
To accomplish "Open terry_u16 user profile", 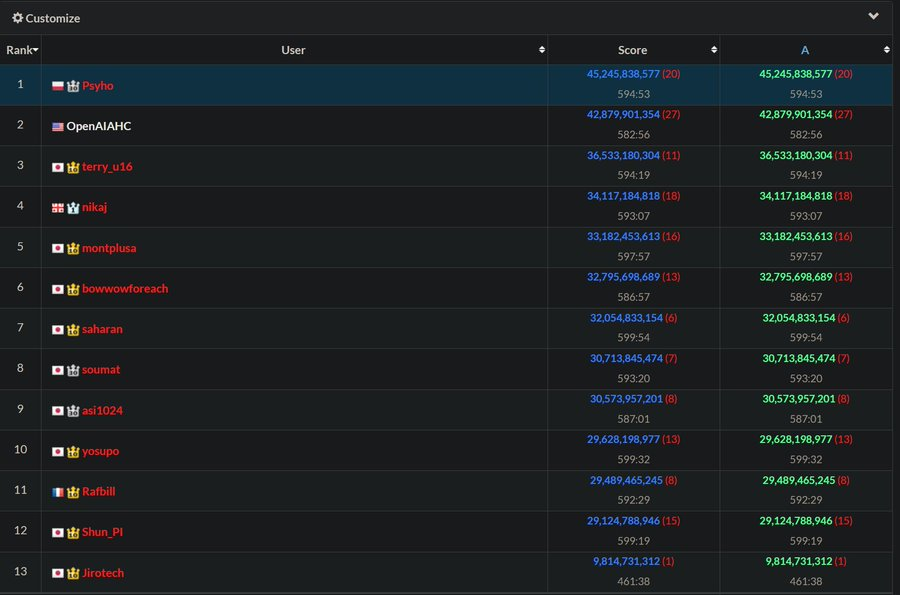I will click(107, 166).
